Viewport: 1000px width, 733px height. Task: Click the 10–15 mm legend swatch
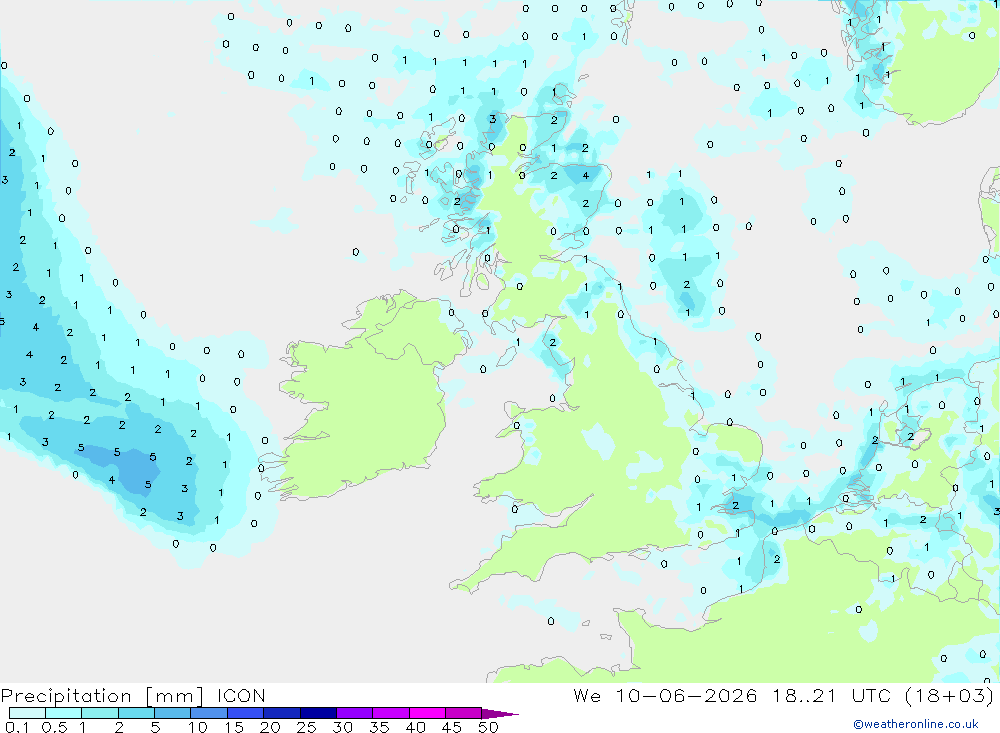click(209, 713)
